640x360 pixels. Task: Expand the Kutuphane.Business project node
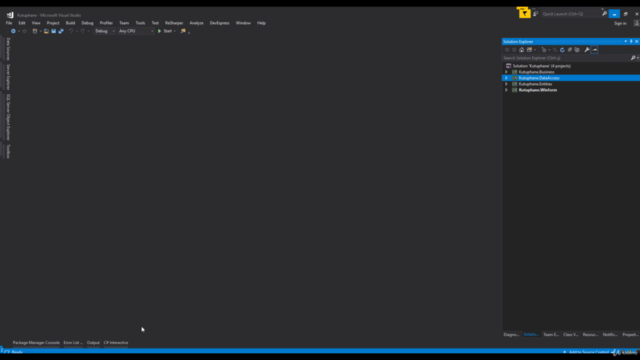(x=507, y=72)
